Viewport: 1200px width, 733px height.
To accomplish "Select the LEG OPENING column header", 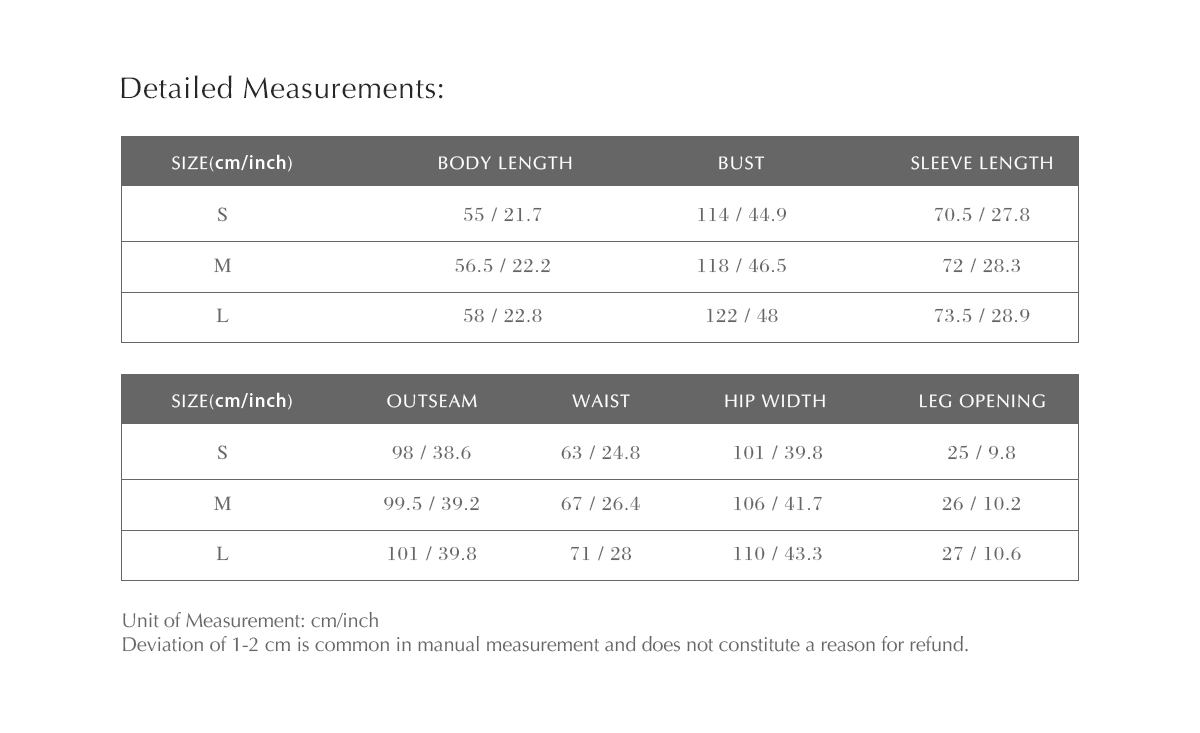I will pyautogui.click(x=982, y=401).
